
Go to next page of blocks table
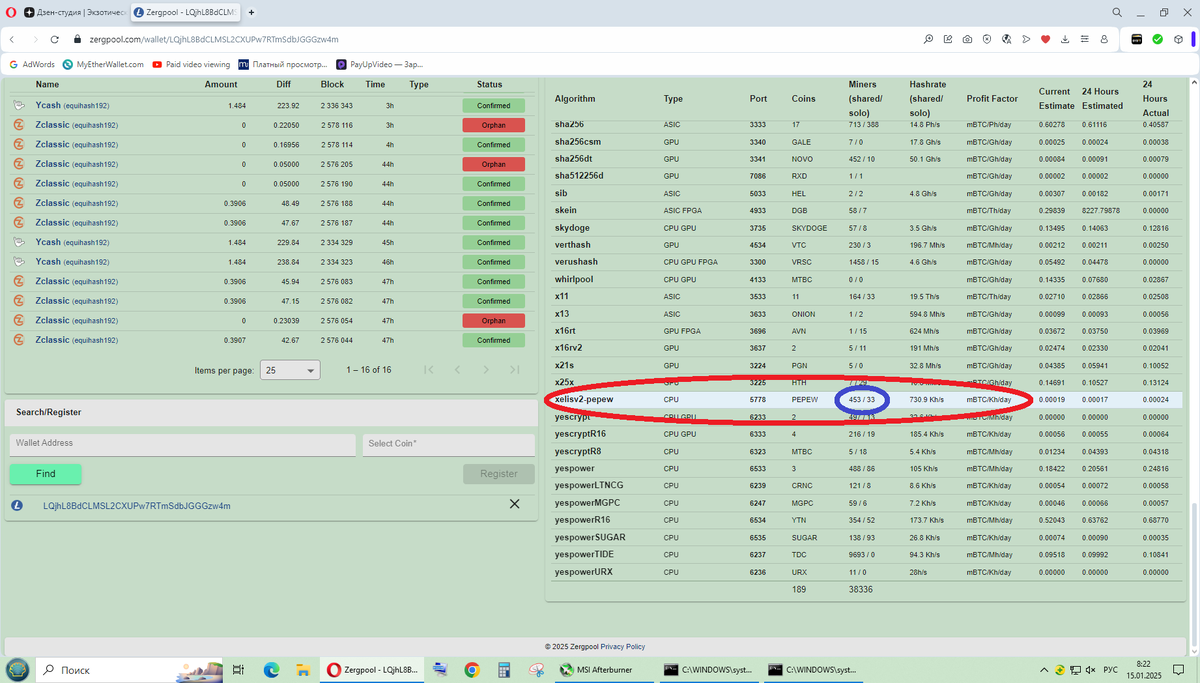coord(486,370)
